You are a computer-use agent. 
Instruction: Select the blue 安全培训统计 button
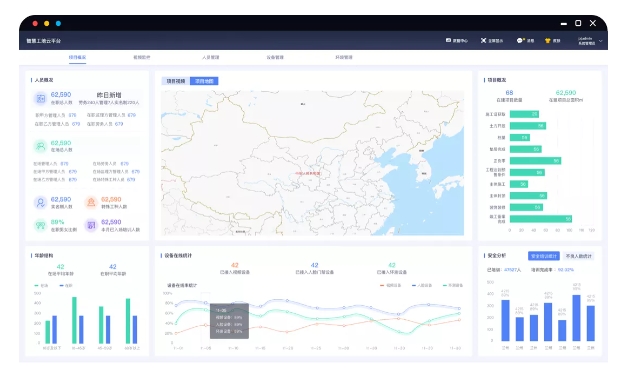point(544,256)
